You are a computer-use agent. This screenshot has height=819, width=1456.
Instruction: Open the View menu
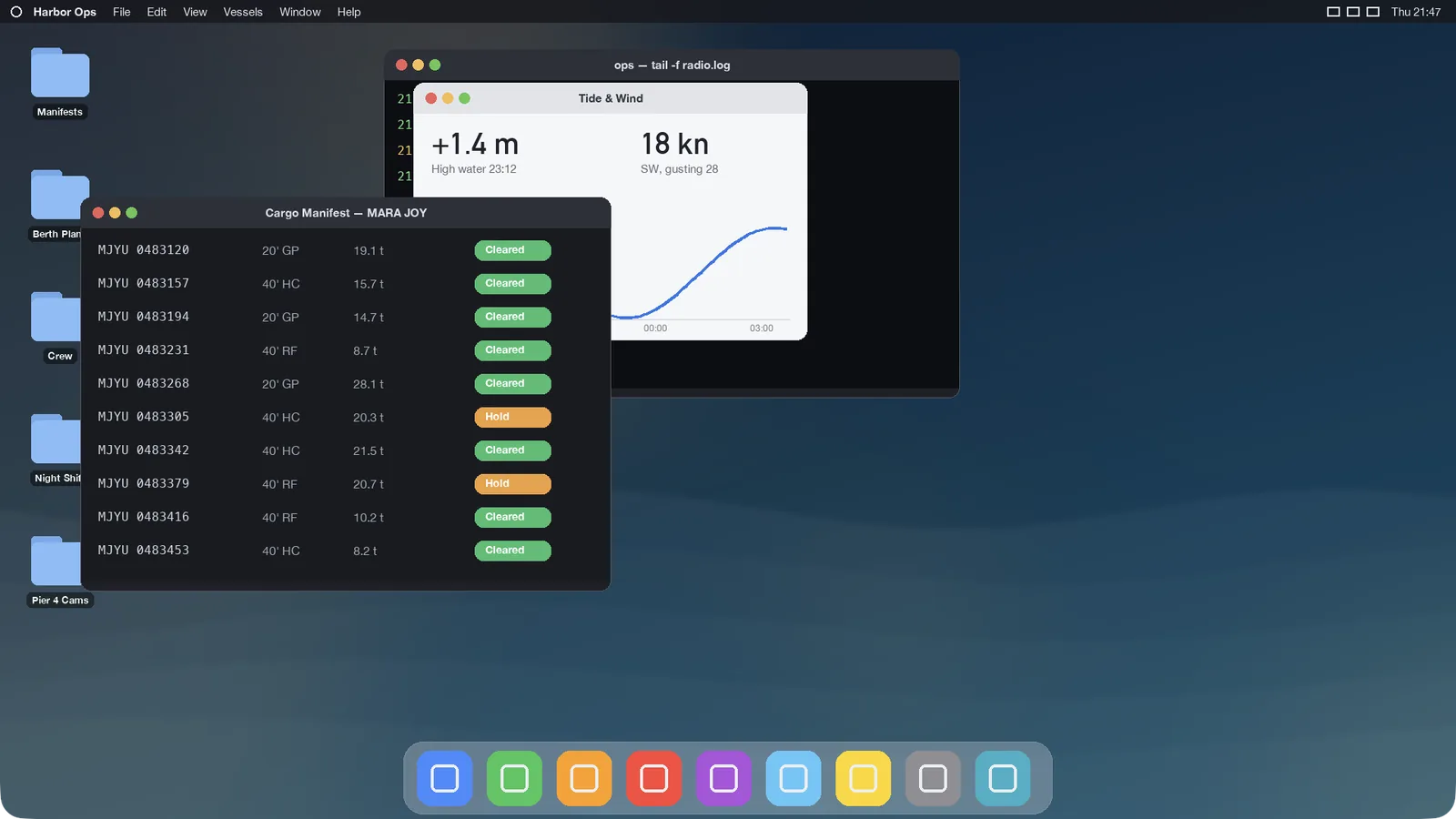(x=195, y=12)
